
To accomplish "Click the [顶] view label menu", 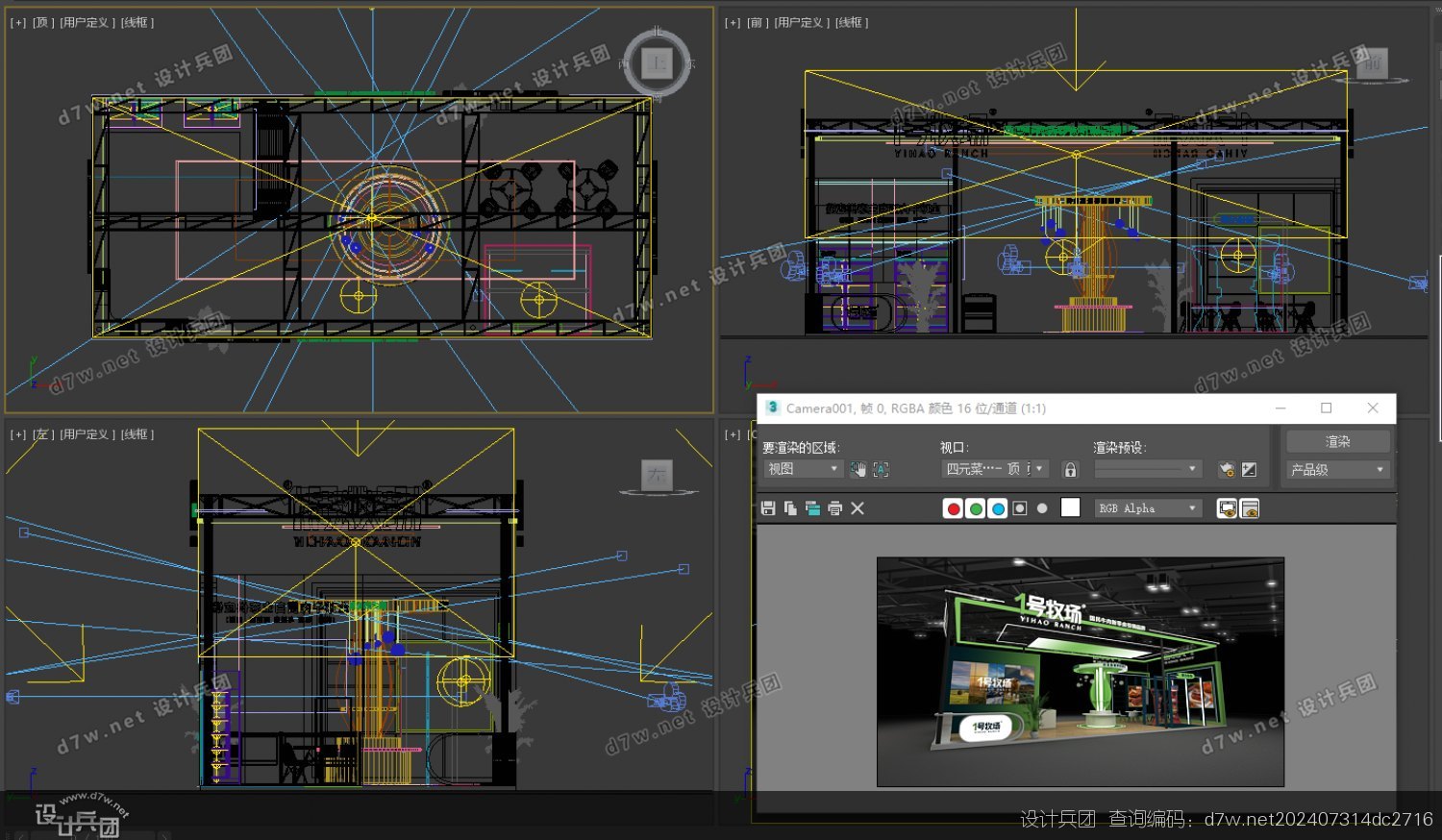I will click(43, 22).
